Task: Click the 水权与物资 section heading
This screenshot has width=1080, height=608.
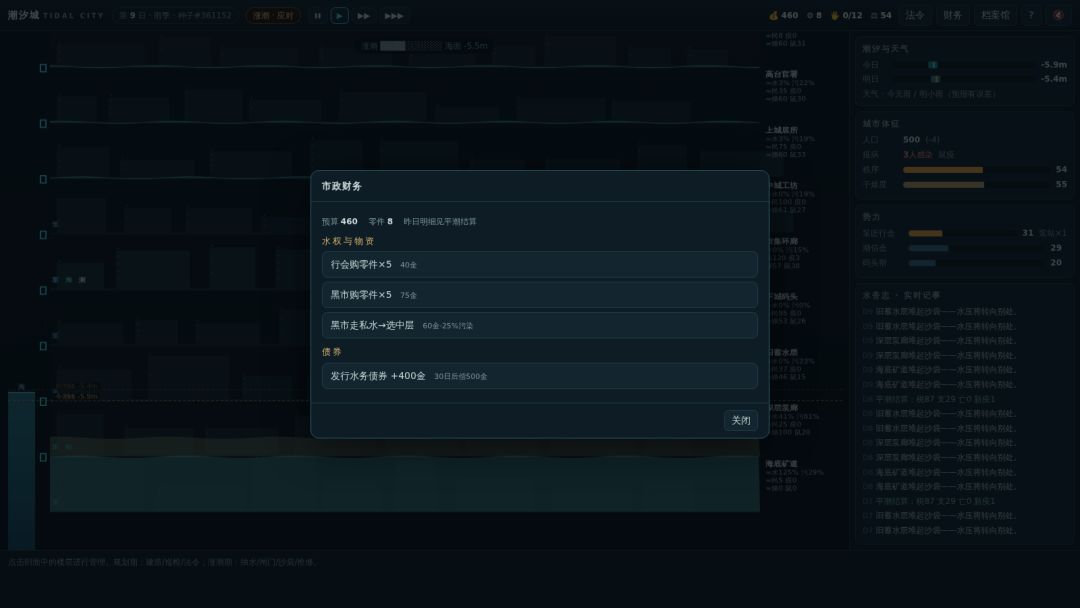Action: click(348, 241)
